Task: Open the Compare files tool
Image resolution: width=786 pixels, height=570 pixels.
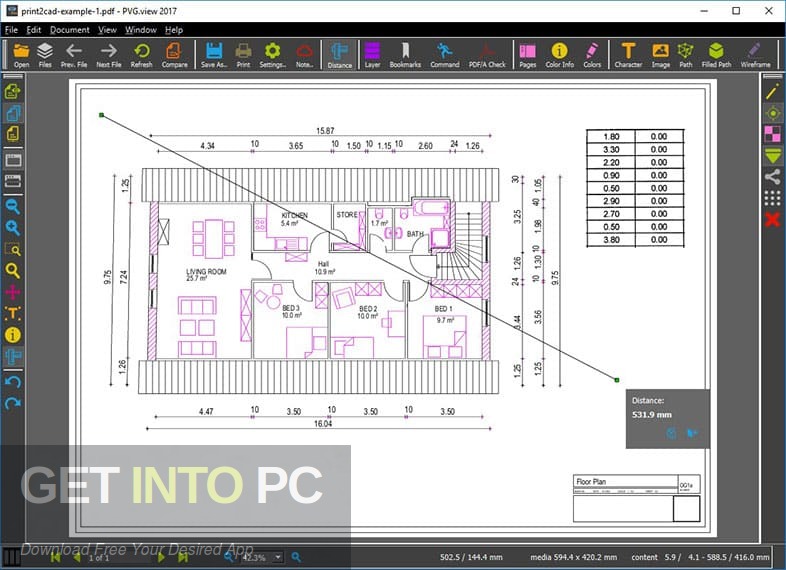Action: click(x=173, y=54)
